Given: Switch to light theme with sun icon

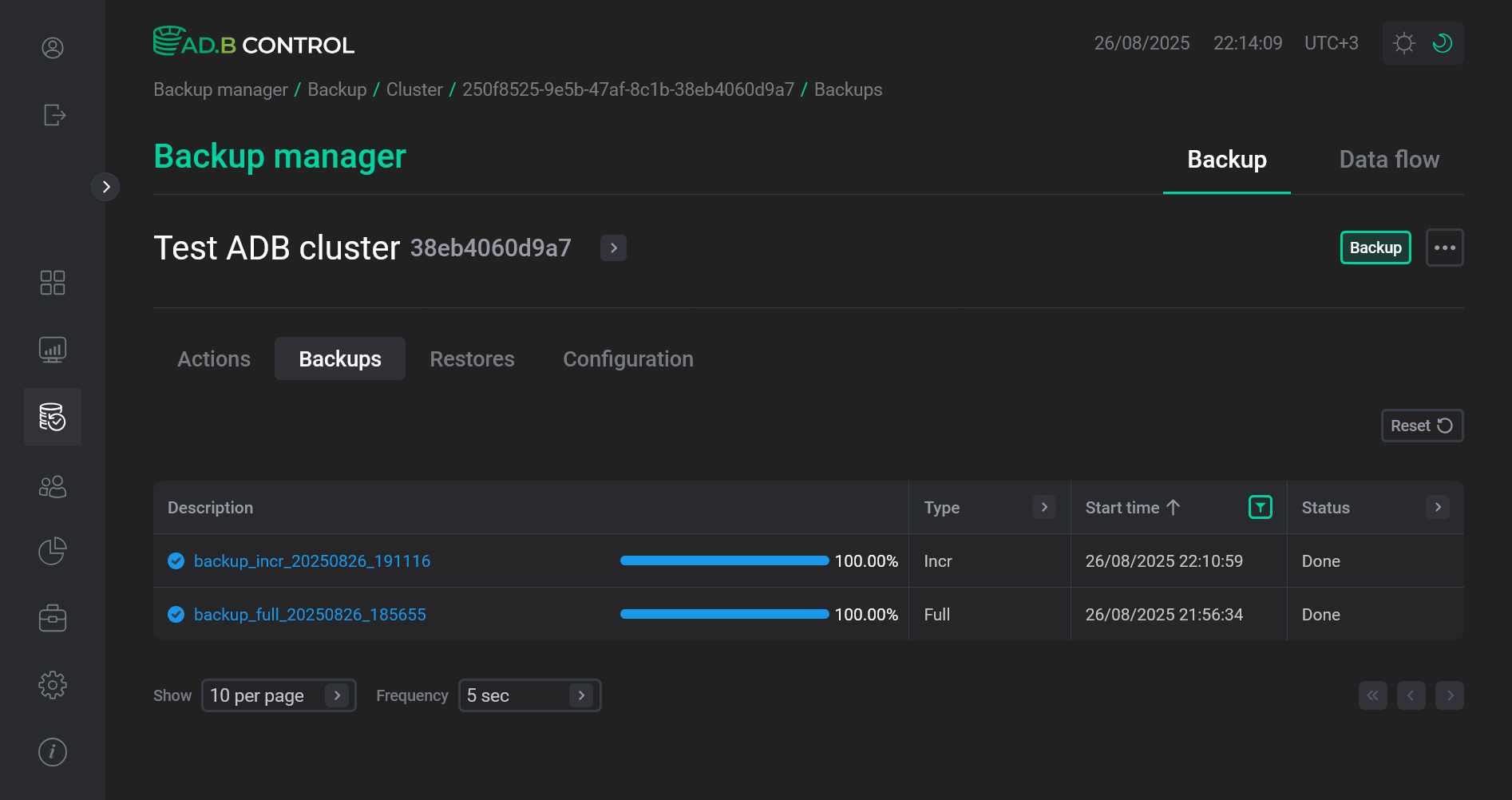Looking at the screenshot, I should 1403,43.
